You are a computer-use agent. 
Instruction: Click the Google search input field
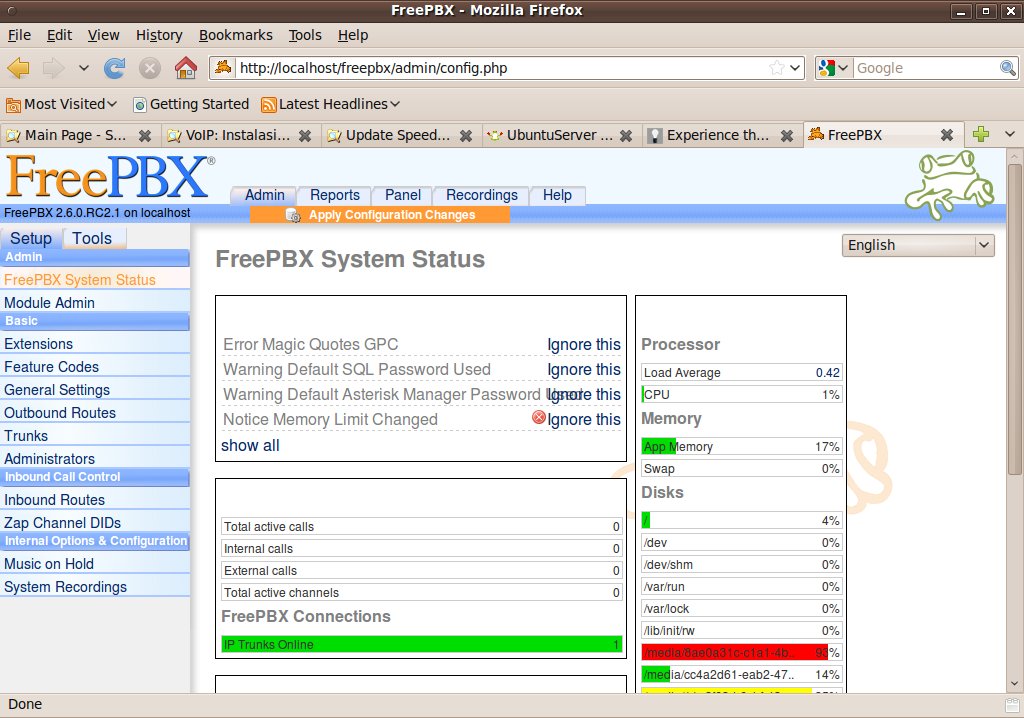point(926,68)
